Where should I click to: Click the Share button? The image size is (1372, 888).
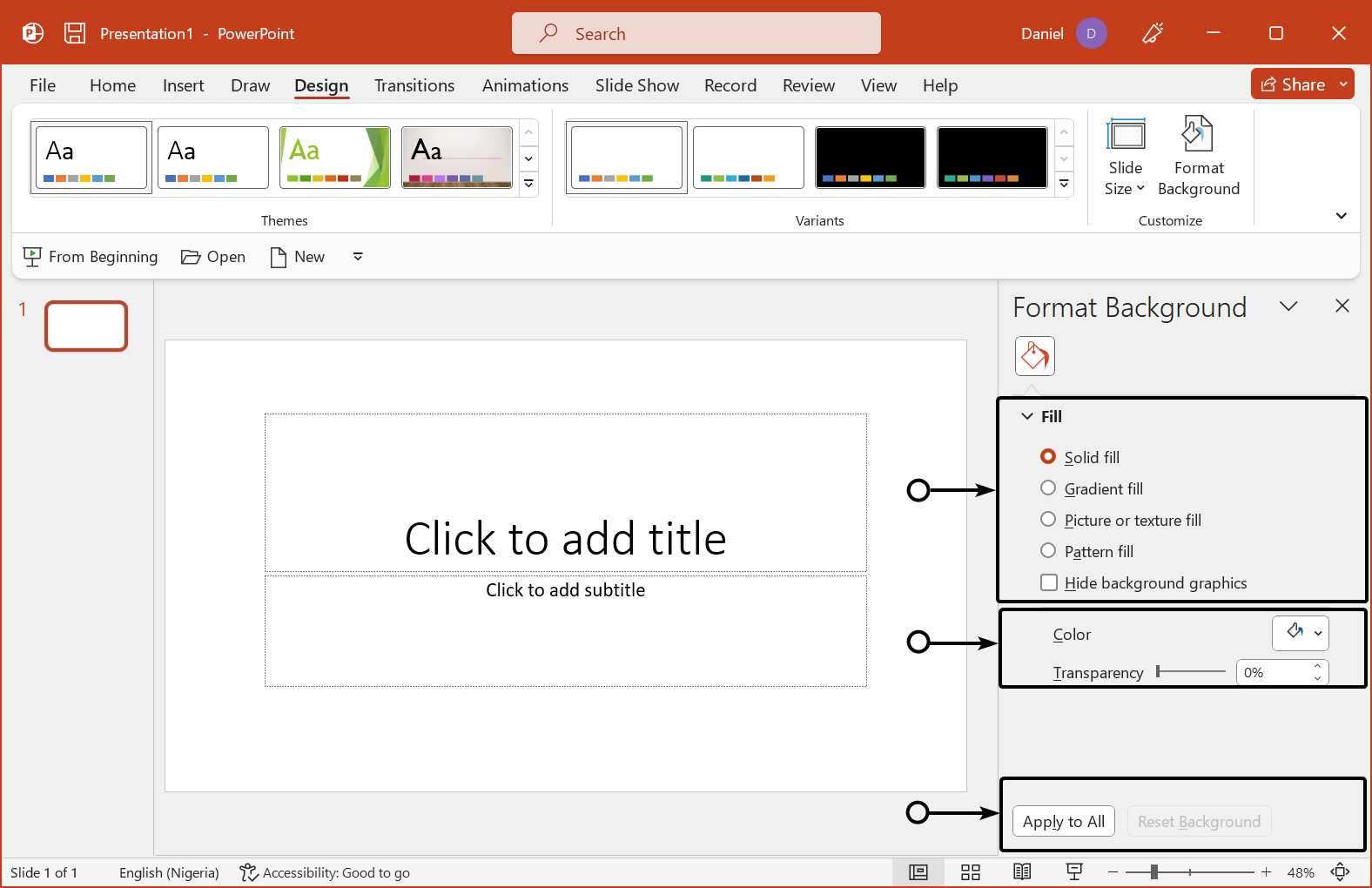(x=1294, y=84)
